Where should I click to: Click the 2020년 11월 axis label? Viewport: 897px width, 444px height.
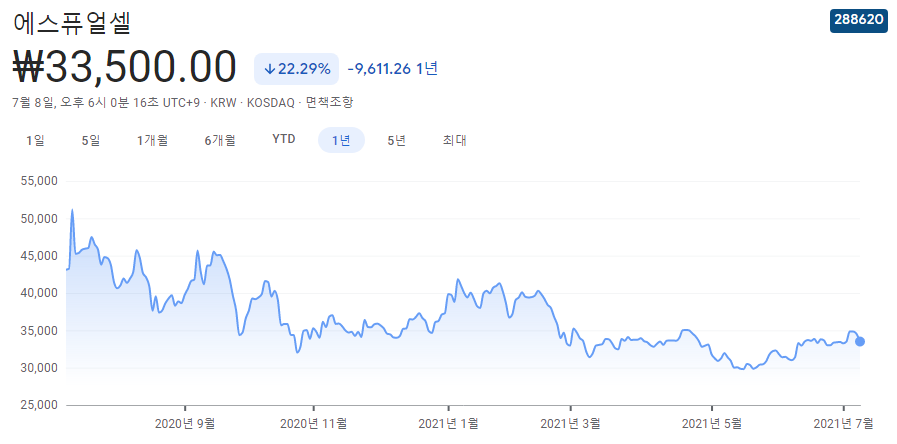pyautogui.click(x=313, y=424)
